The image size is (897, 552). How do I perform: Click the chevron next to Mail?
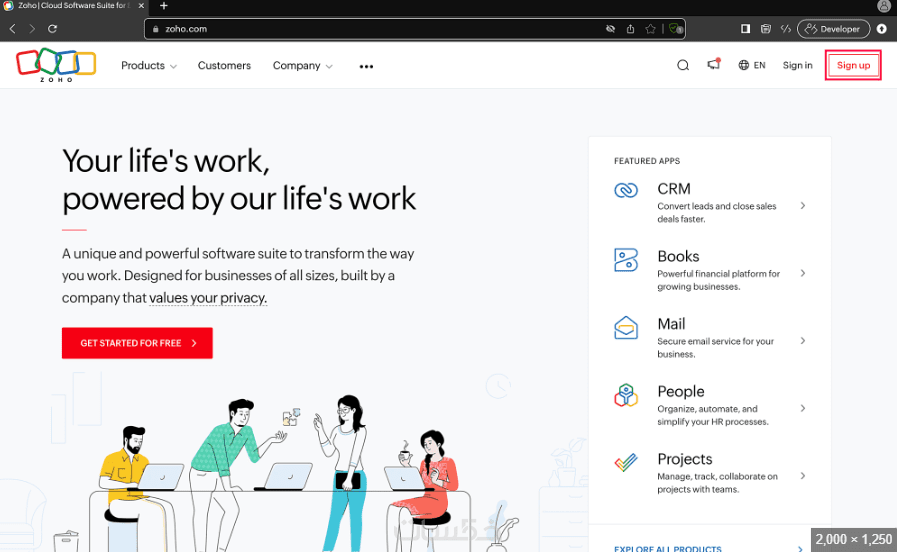pos(803,340)
